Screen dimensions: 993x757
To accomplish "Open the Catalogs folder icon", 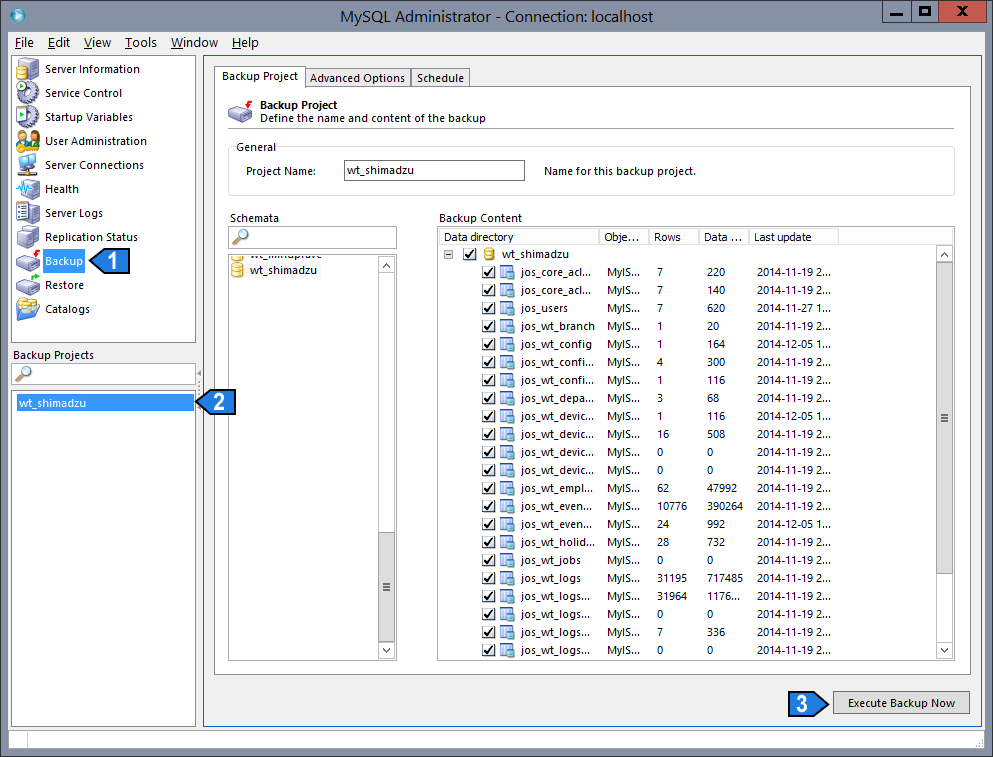I will [x=27, y=309].
